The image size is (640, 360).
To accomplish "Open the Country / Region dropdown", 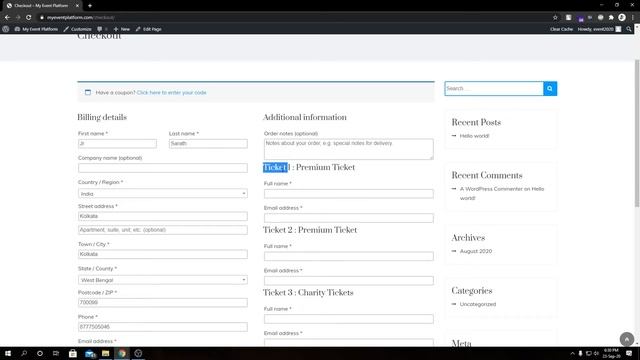I will pos(162,193).
